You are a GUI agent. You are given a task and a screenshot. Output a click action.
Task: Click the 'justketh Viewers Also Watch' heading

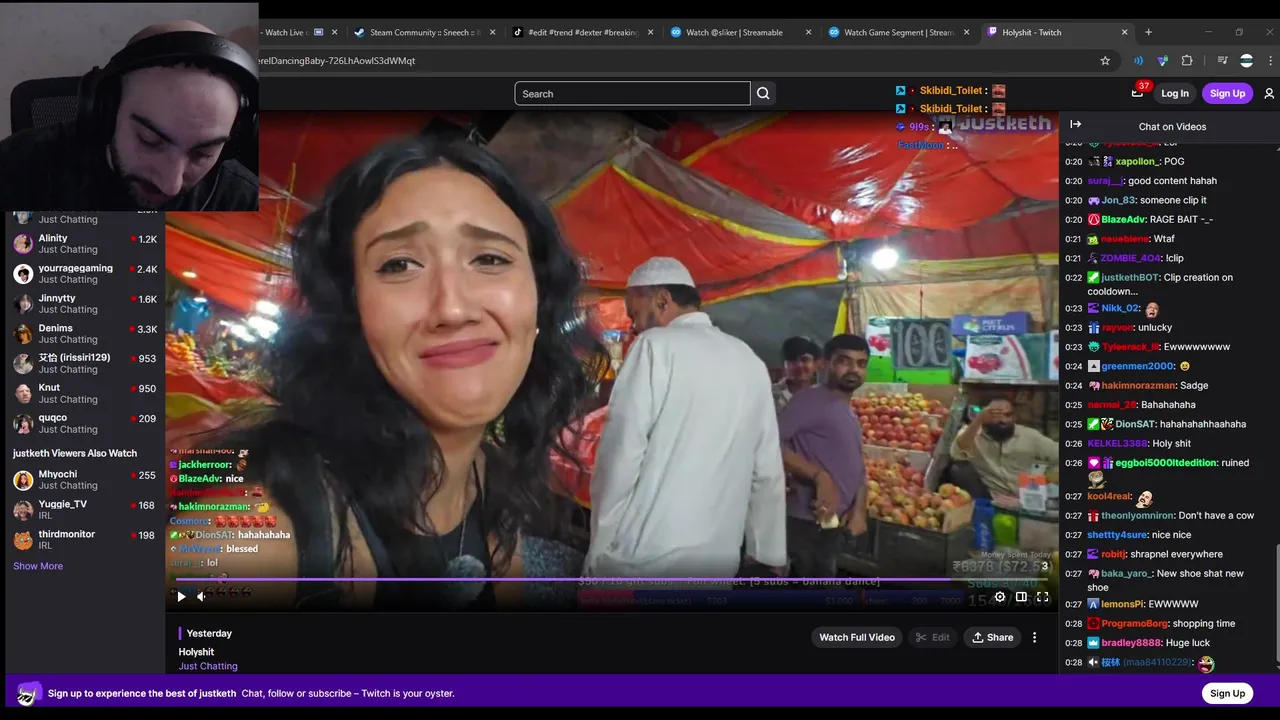click(75, 453)
